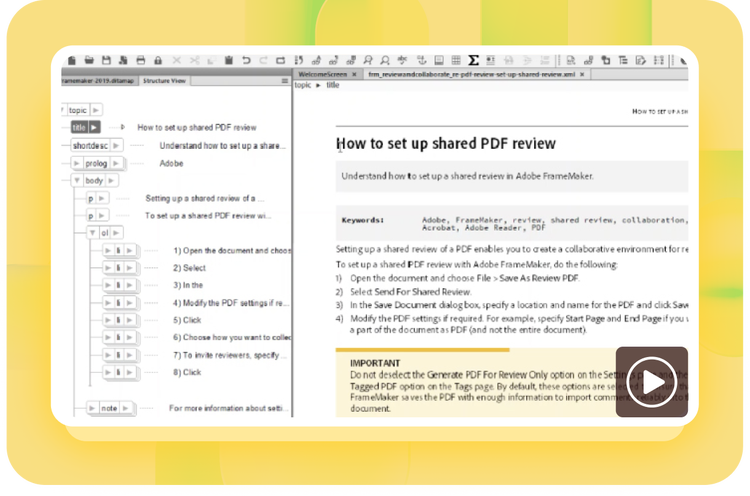This screenshot has width=750, height=496.
Task: Click the grid-of-dots icon at the toolbar's far right
Action: pyautogui.click(x=659, y=60)
